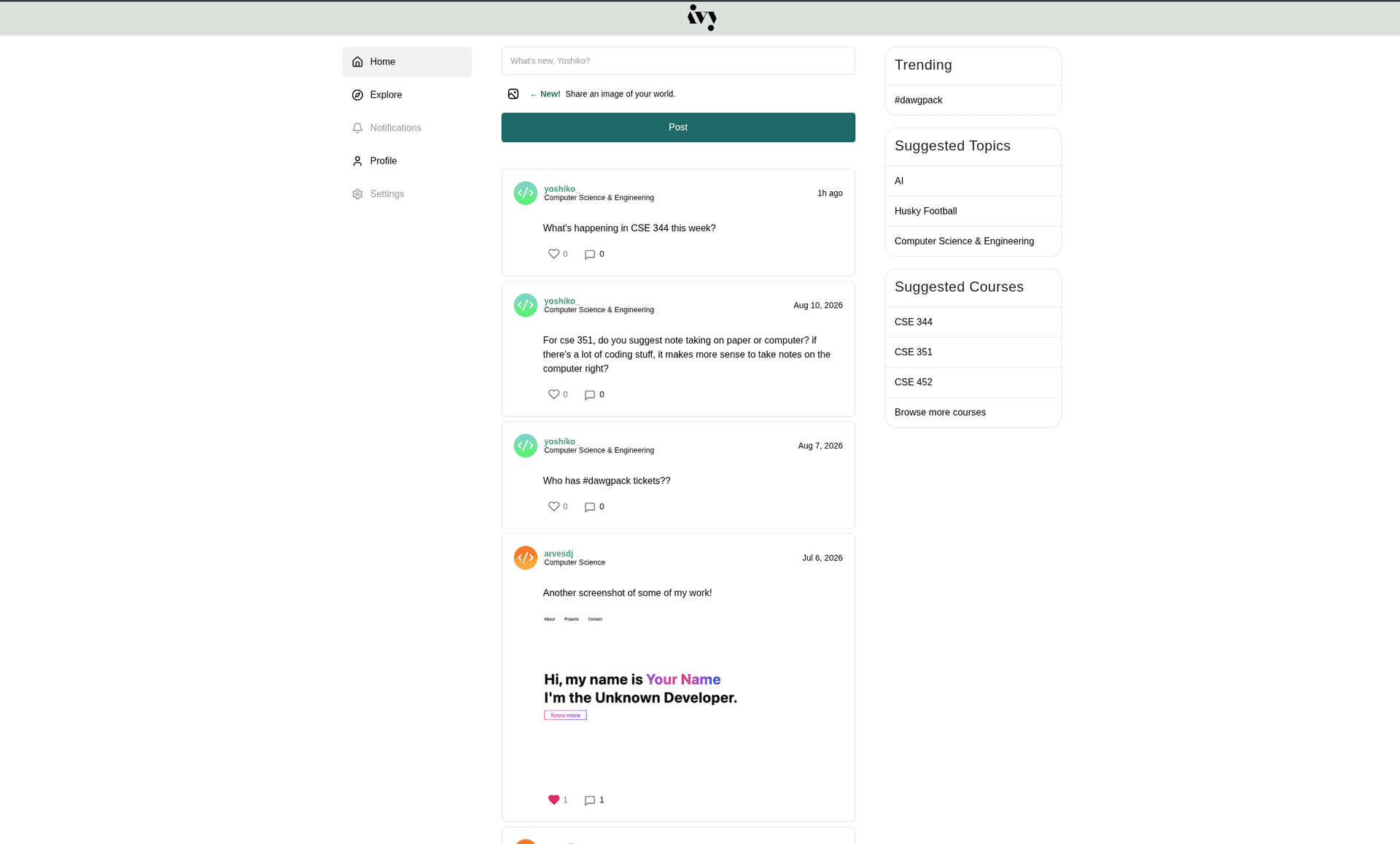Click the Notifications bell icon

point(357,128)
